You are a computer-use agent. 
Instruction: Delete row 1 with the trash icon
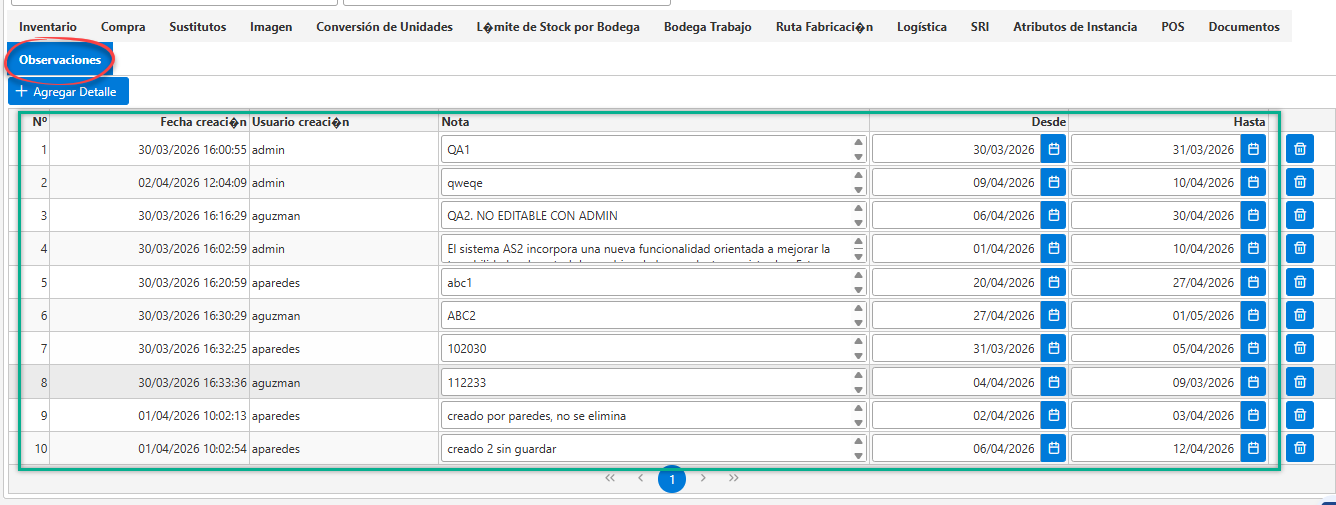[x=1300, y=150]
